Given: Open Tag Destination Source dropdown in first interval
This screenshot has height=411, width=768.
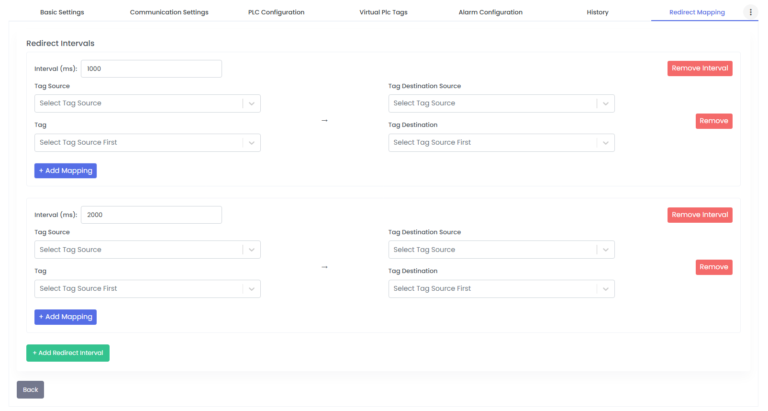Looking at the screenshot, I should (x=501, y=103).
